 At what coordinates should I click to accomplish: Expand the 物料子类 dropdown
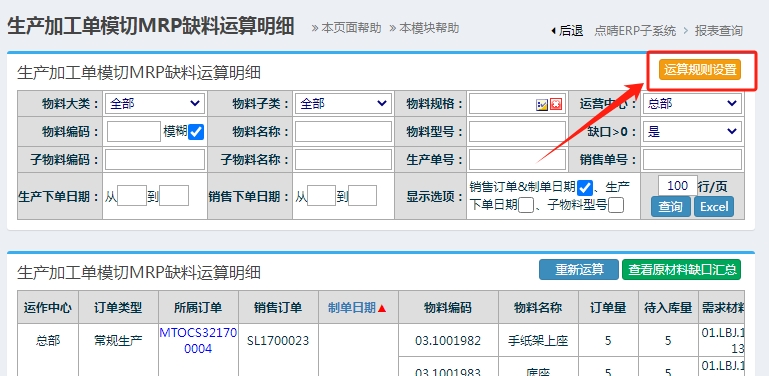pos(343,103)
